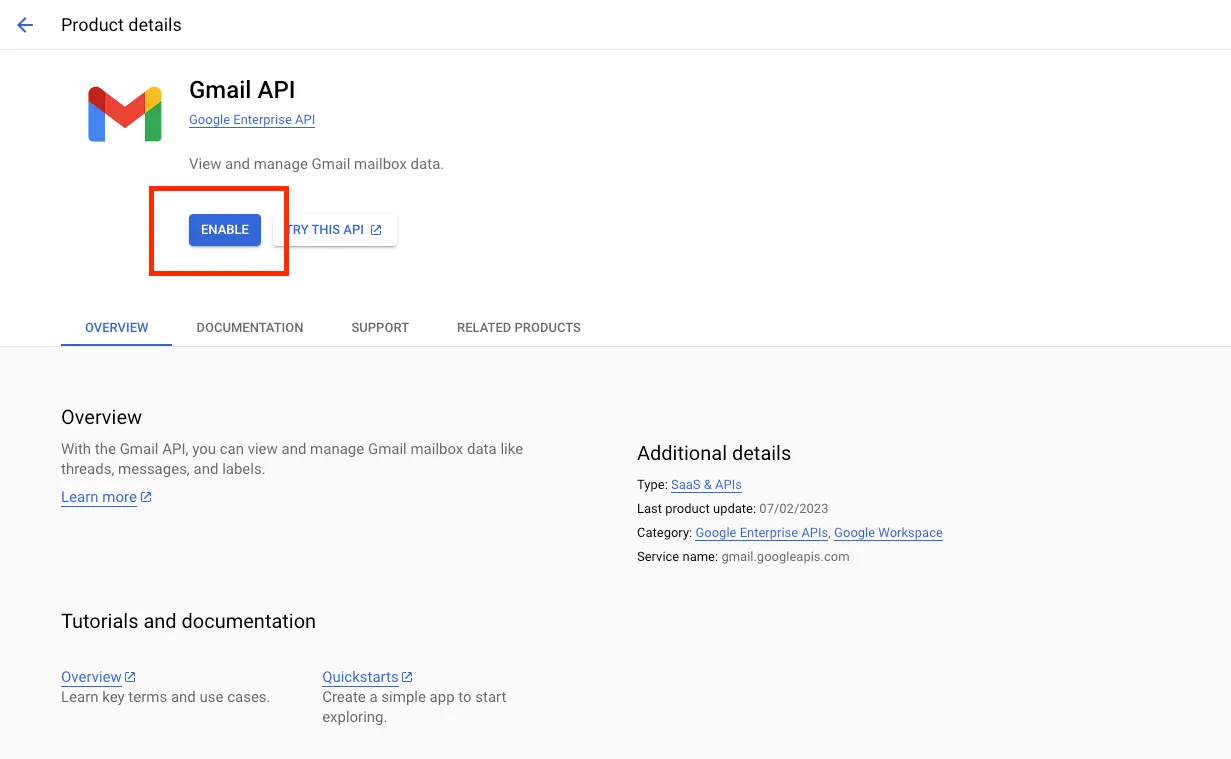The height and width of the screenshot is (759, 1231).
Task: Open the Try This API button
Action: (335, 230)
